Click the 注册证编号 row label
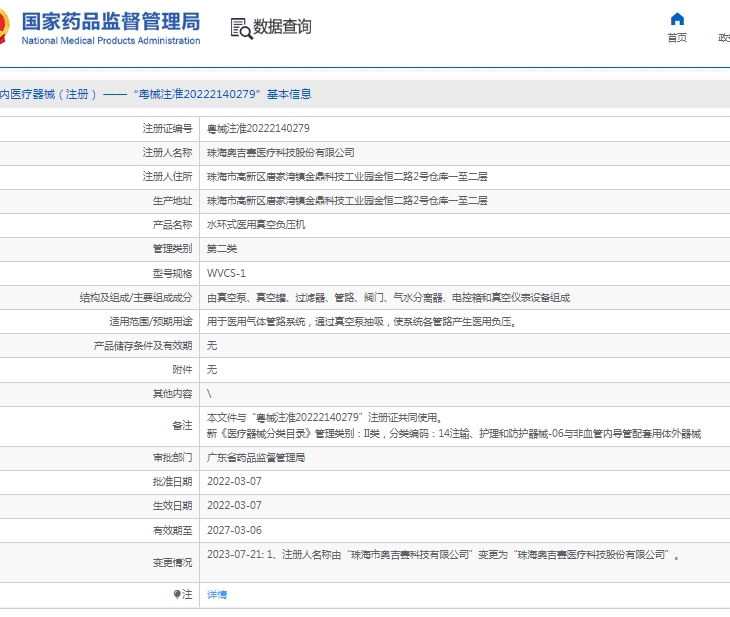730x617 pixels. [168, 129]
